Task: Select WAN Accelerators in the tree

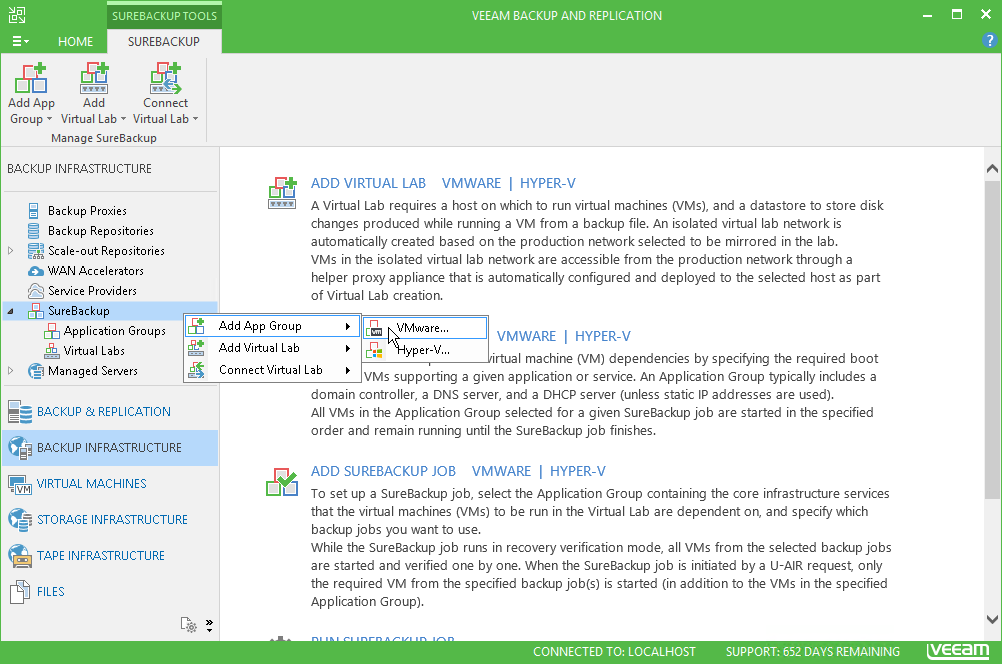Action: click(x=96, y=271)
